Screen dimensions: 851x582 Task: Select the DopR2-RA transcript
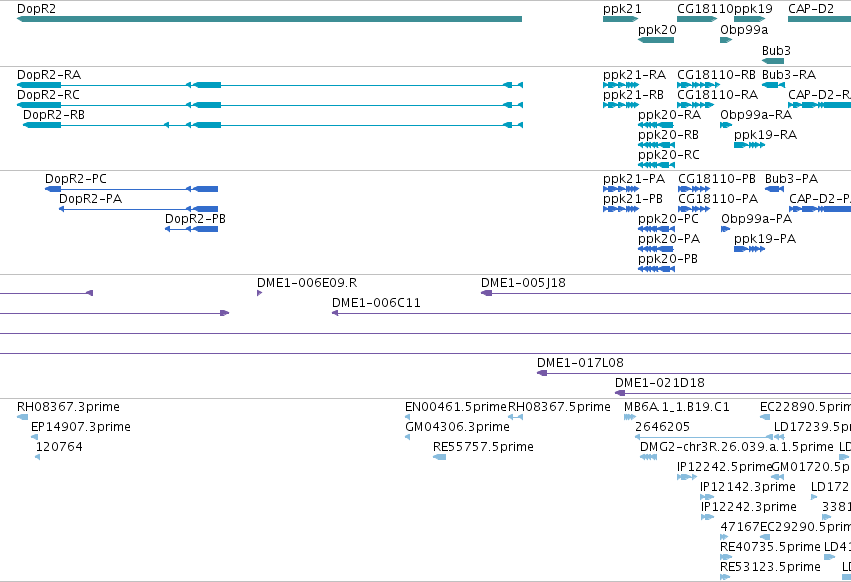pyautogui.click(x=270, y=85)
